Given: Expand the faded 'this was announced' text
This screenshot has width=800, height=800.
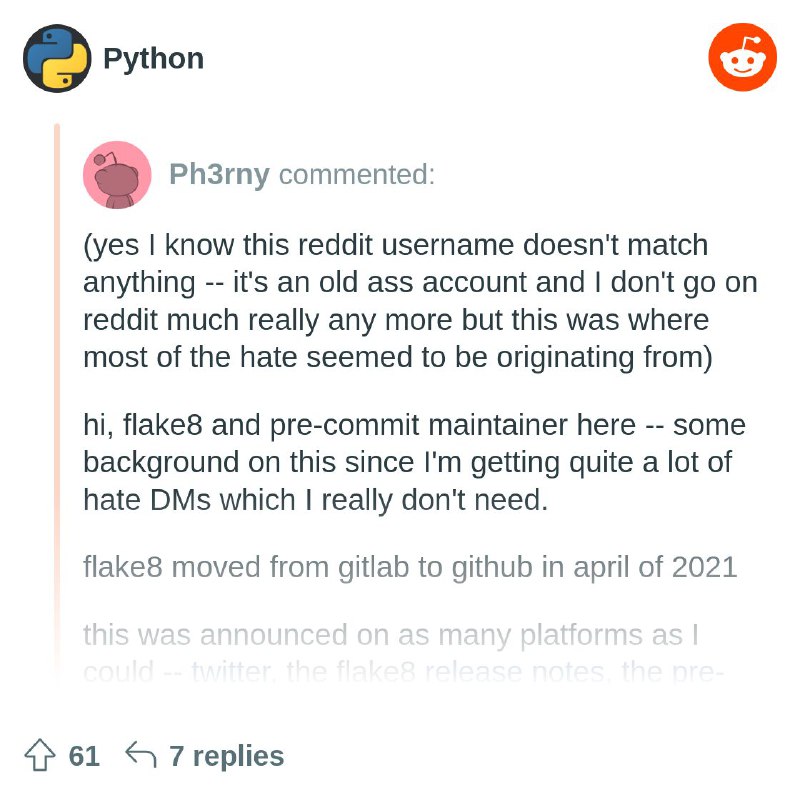Looking at the screenshot, I should [x=391, y=635].
